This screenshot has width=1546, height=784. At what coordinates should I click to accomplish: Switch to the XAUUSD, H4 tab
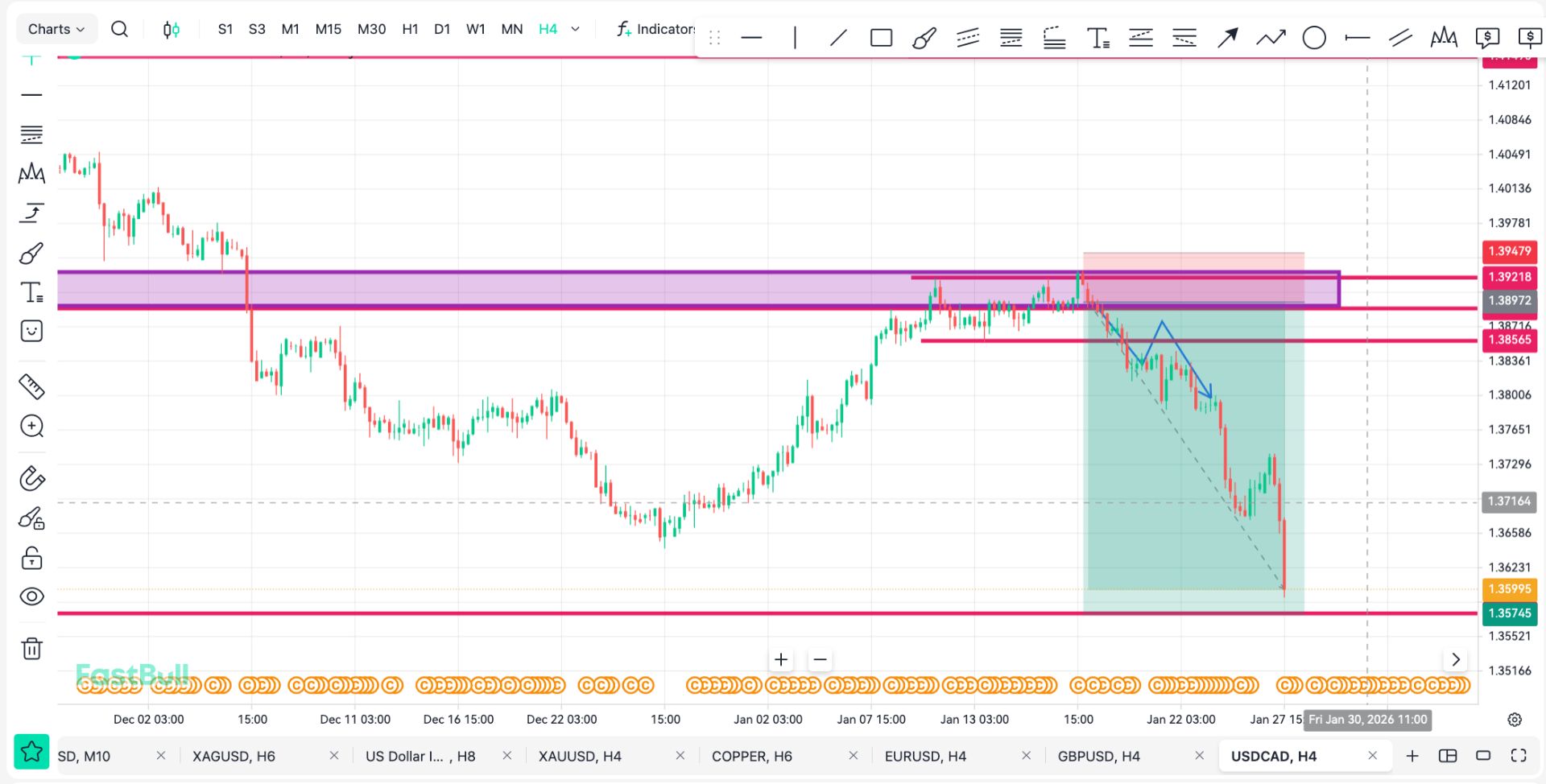coord(580,756)
